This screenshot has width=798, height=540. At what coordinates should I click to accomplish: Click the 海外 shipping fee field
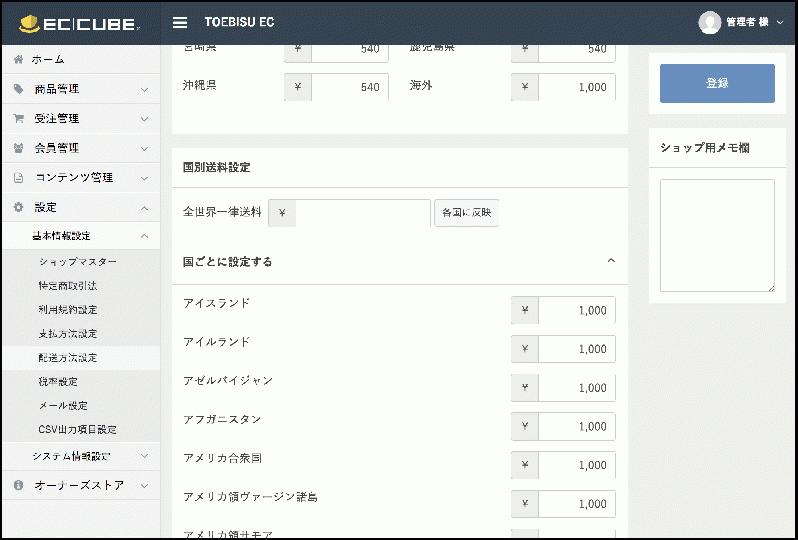(x=577, y=87)
